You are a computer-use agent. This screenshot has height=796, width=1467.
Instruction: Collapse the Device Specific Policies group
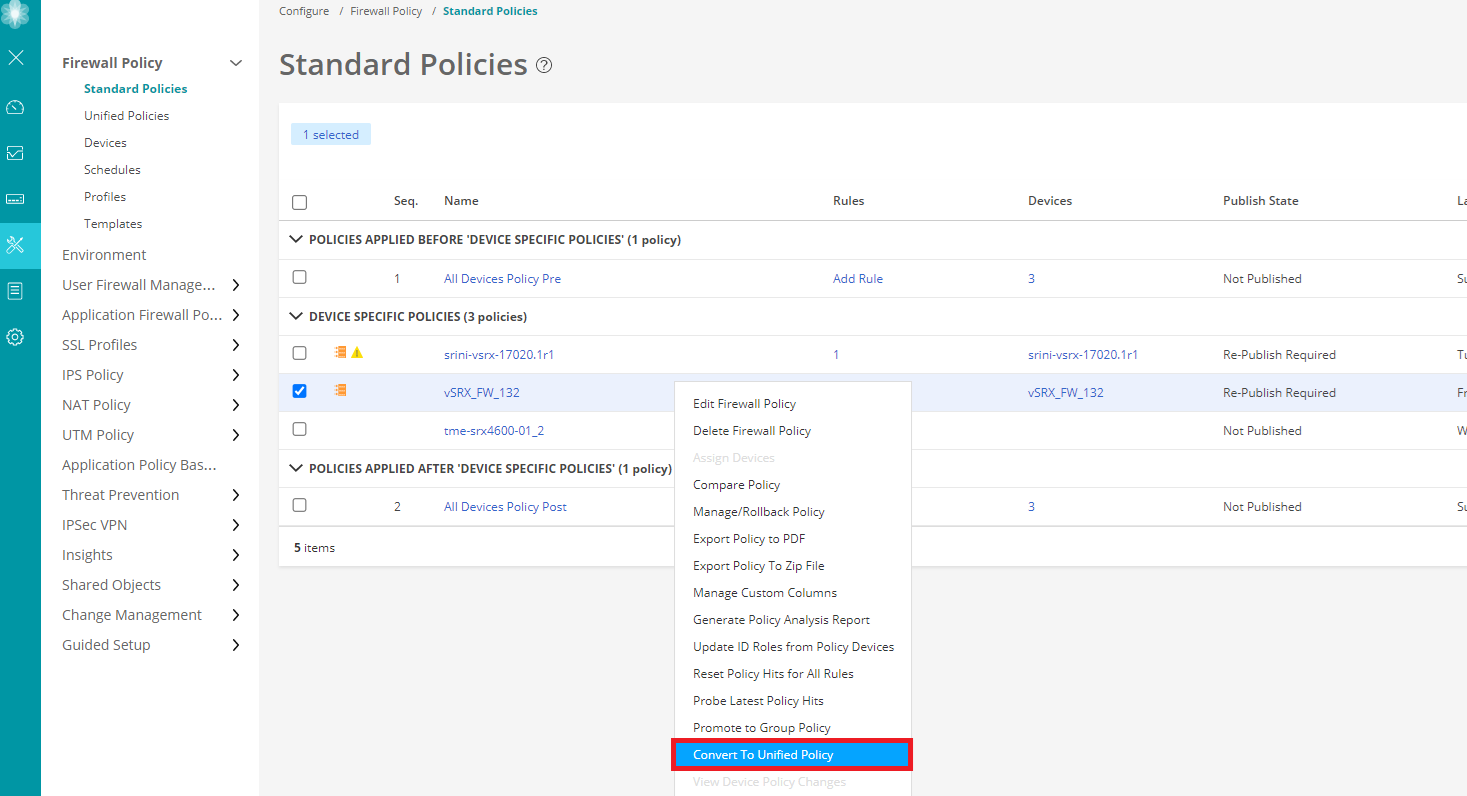[x=295, y=316]
